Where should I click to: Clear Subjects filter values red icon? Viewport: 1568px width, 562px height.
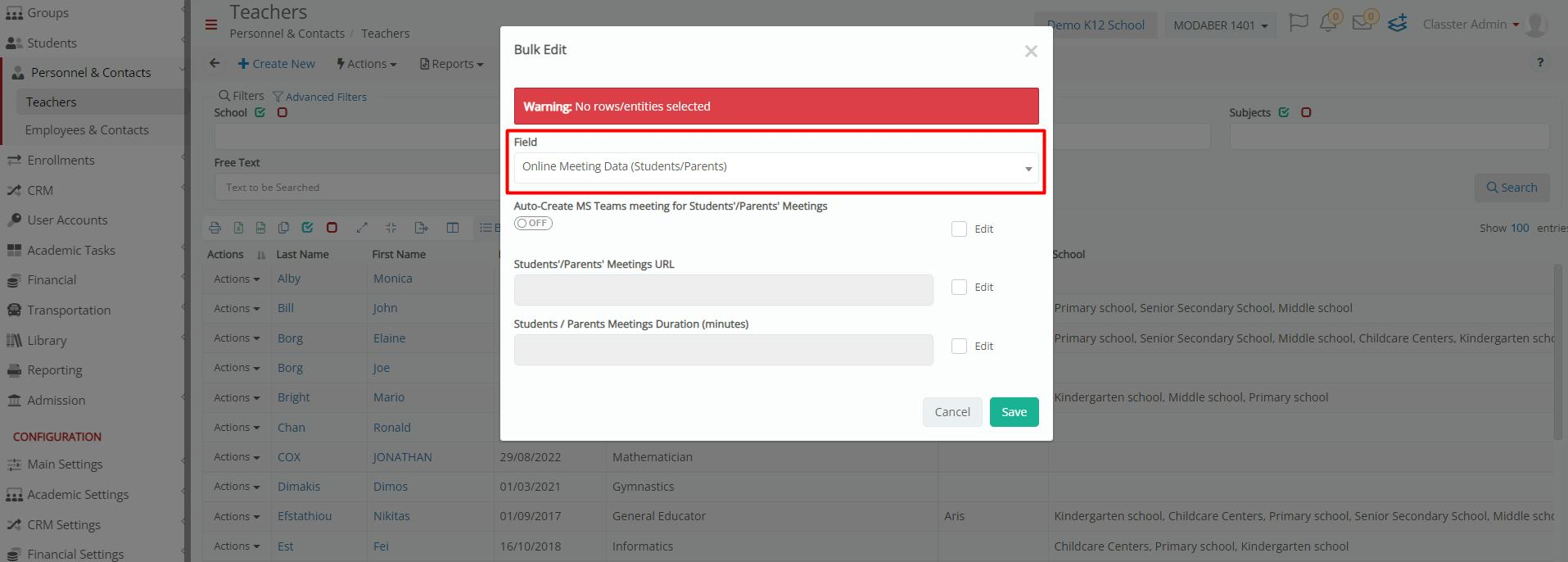click(1306, 112)
